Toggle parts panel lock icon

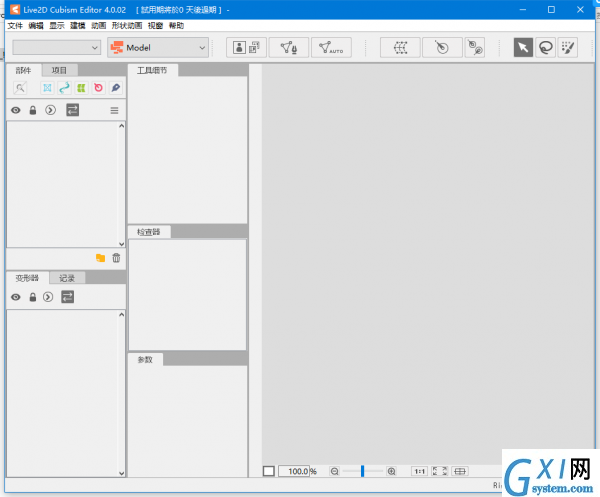[33, 110]
